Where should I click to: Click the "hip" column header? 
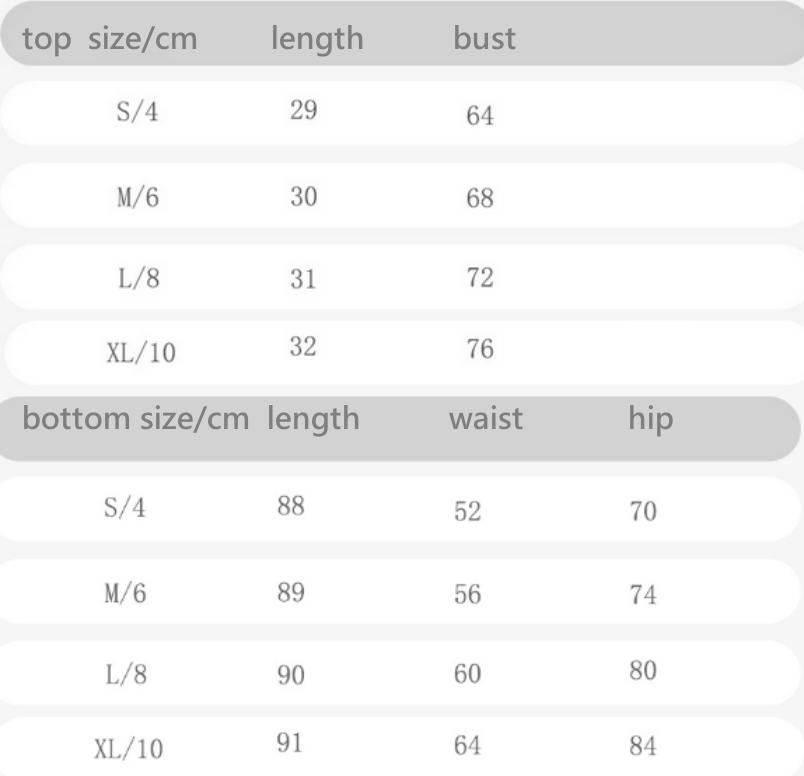click(649, 418)
